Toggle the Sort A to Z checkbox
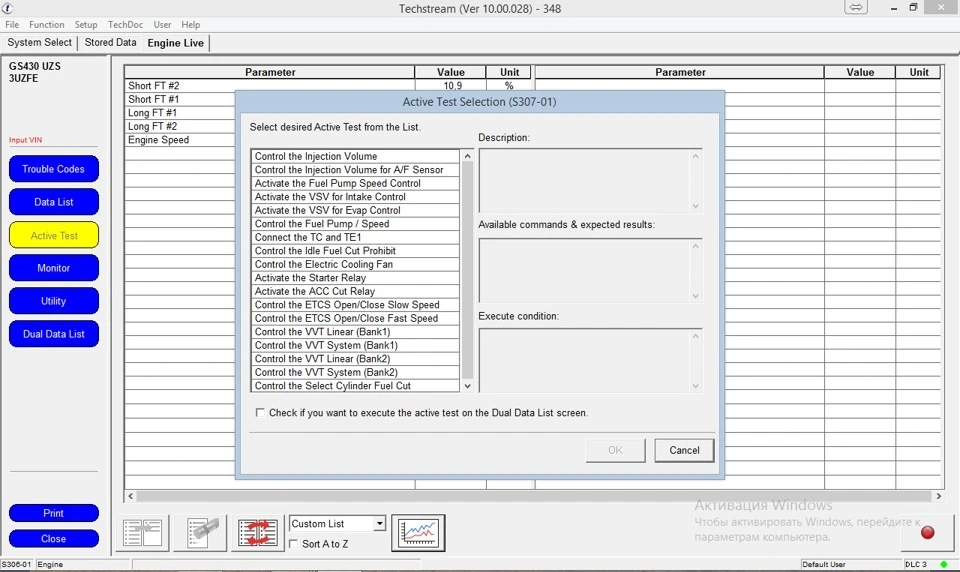This screenshot has width=960, height=572. pos(294,544)
